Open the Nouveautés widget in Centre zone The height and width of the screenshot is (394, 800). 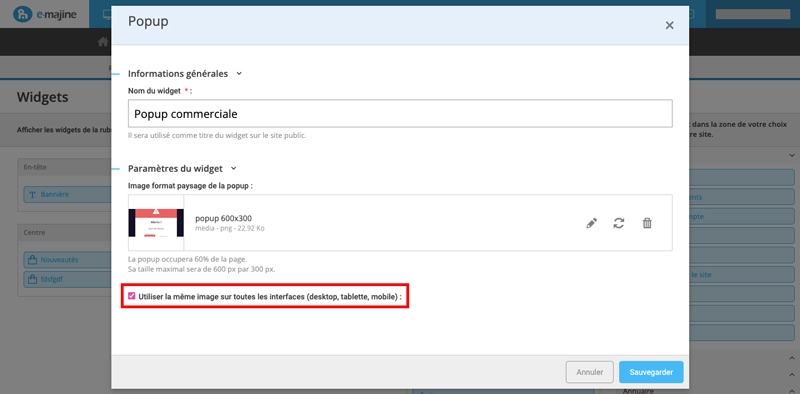coord(67,260)
